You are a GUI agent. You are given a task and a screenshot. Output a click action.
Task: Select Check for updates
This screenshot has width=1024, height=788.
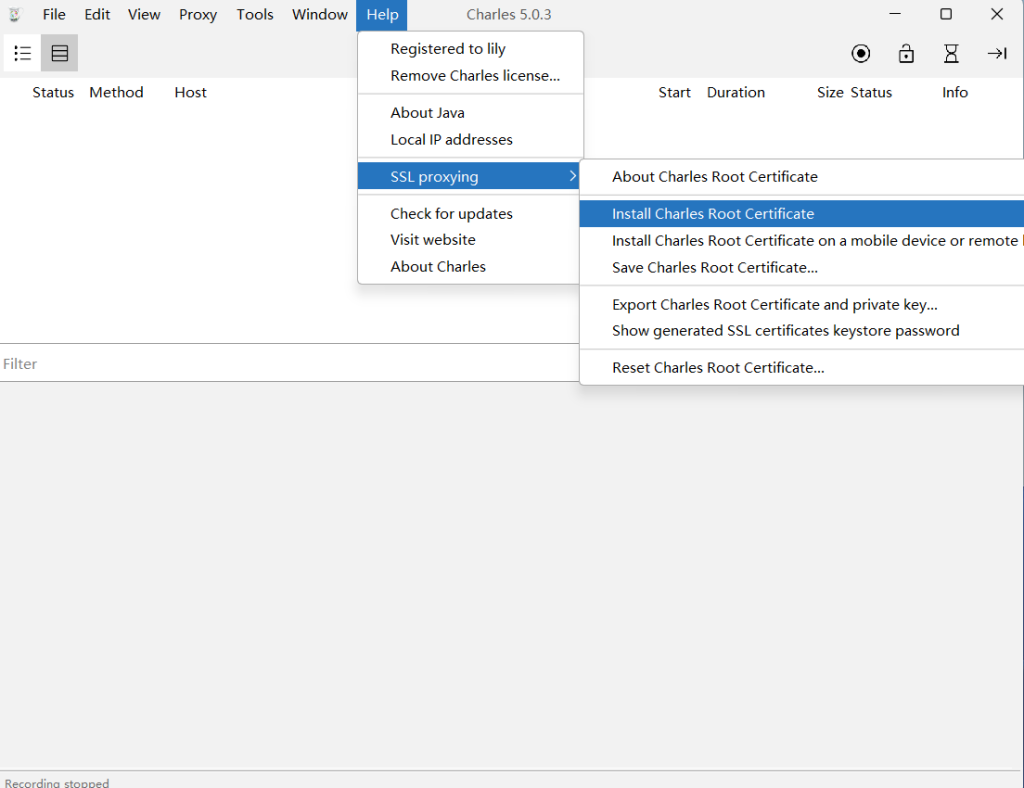451,214
